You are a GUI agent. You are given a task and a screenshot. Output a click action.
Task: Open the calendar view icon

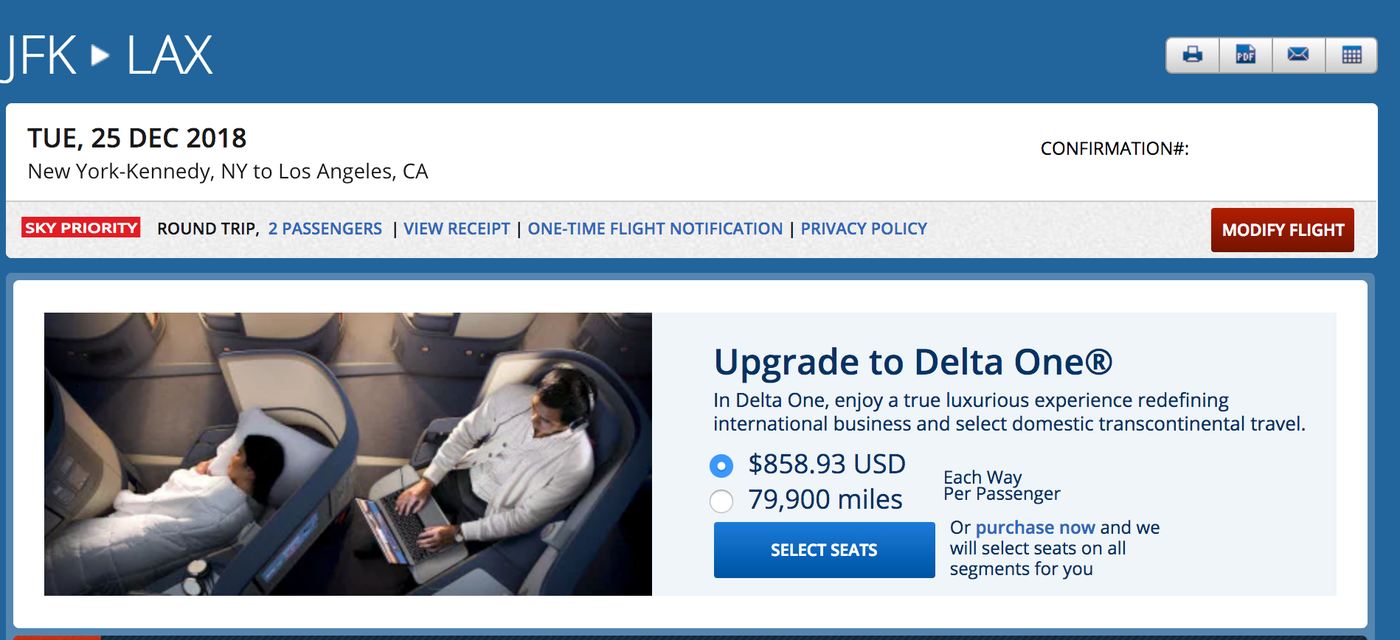1352,55
